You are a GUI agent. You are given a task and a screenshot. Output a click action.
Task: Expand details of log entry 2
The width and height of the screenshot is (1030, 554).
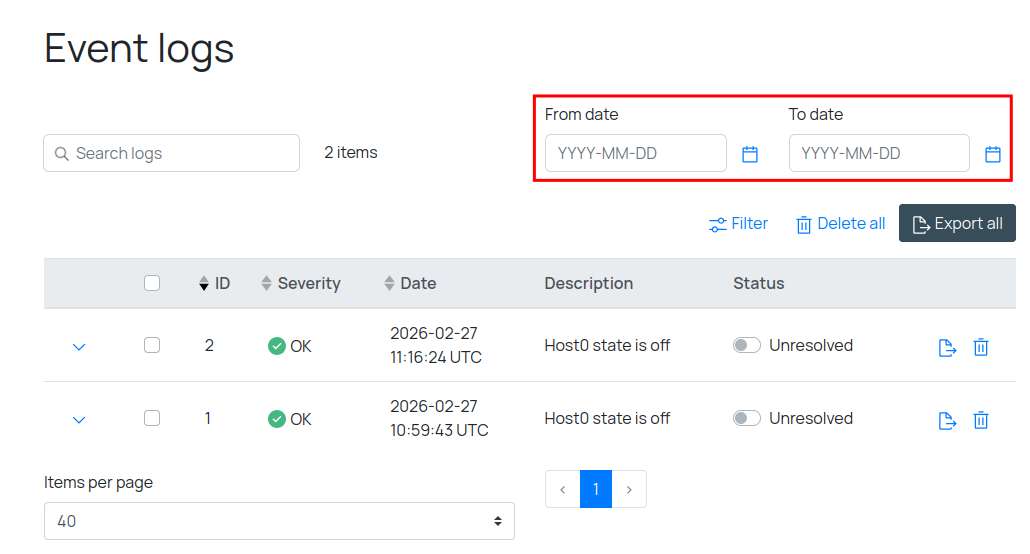(x=79, y=347)
